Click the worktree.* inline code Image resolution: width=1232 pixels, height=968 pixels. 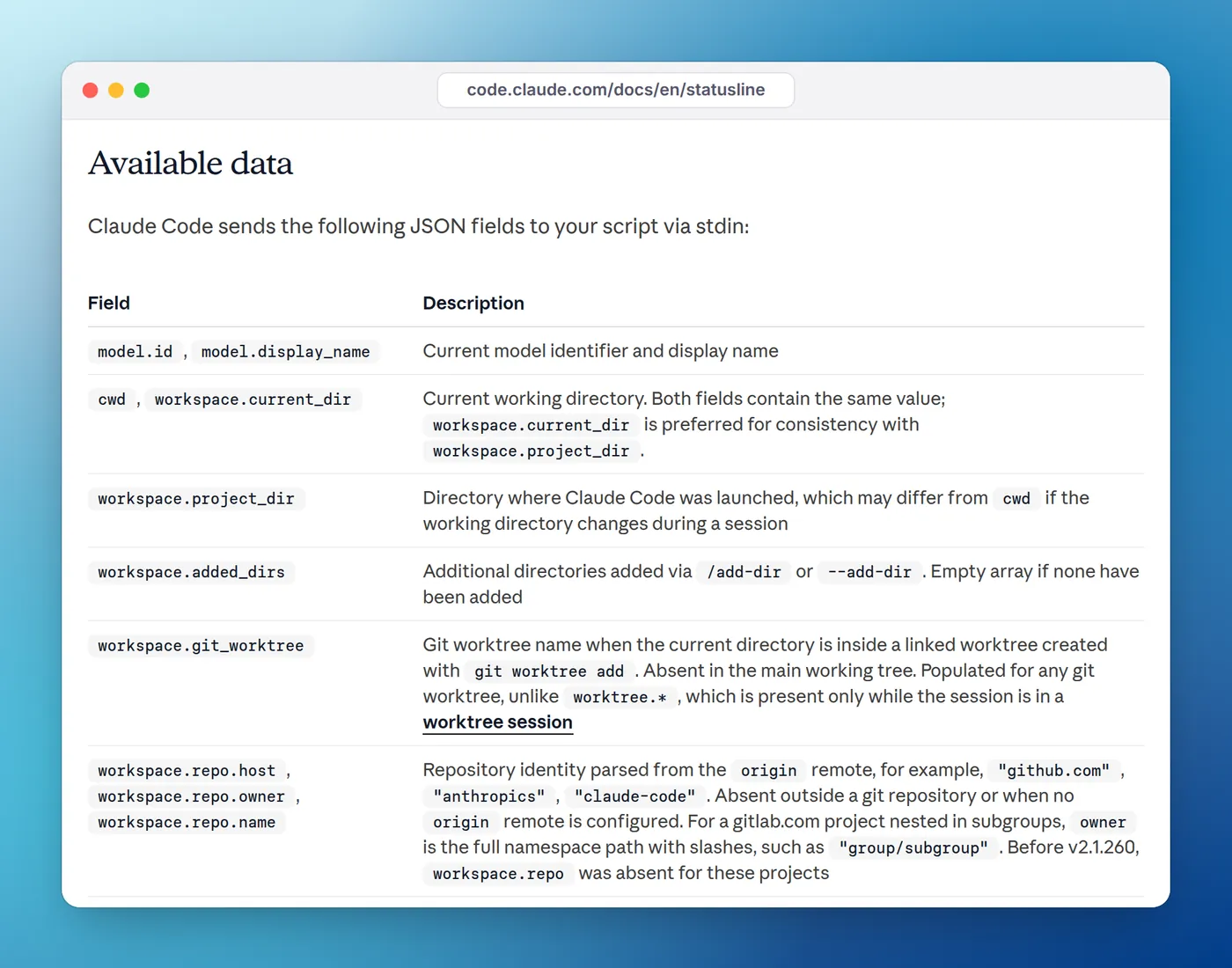[x=620, y=697]
